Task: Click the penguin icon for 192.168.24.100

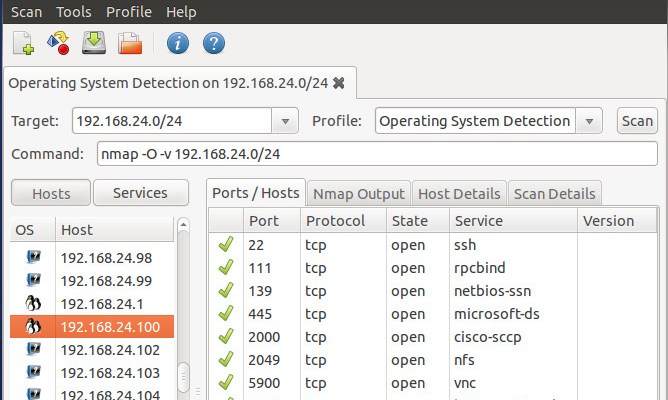Action: coord(33,327)
